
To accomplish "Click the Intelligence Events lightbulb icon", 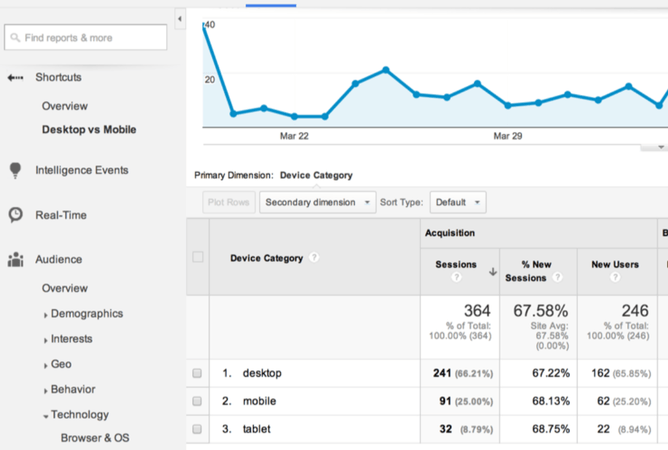I will point(15,171).
